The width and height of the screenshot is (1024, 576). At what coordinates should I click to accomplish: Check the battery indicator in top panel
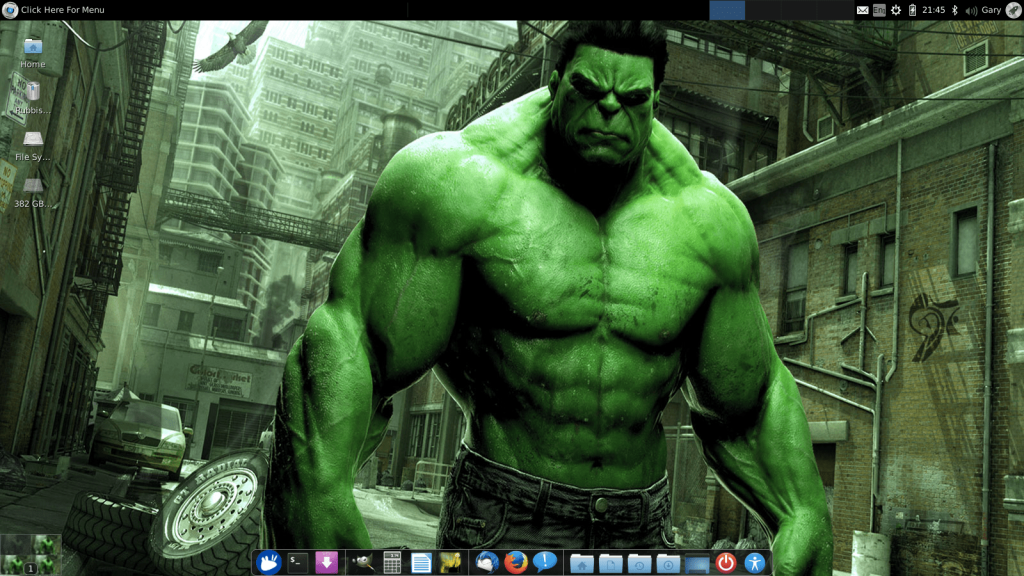[x=912, y=10]
